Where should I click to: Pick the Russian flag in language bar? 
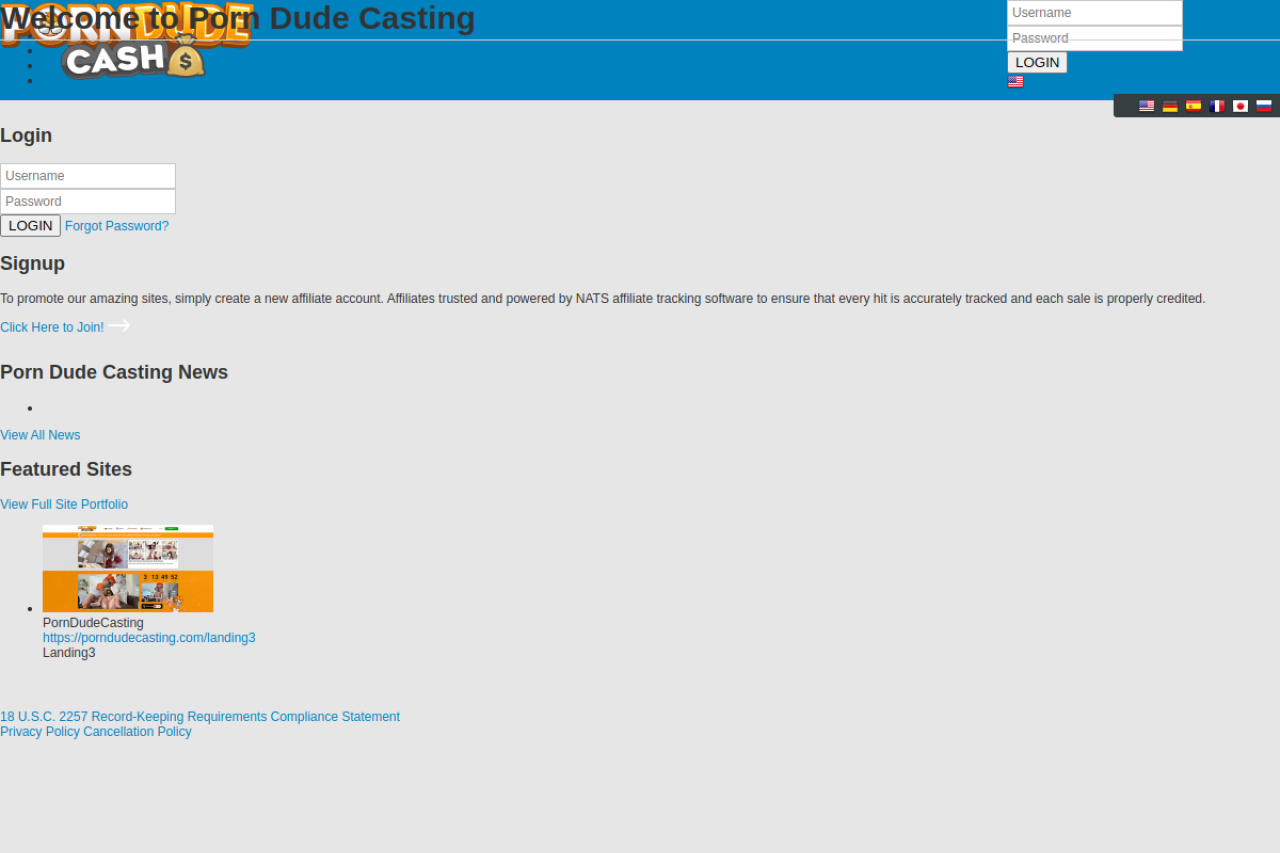(x=1264, y=106)
